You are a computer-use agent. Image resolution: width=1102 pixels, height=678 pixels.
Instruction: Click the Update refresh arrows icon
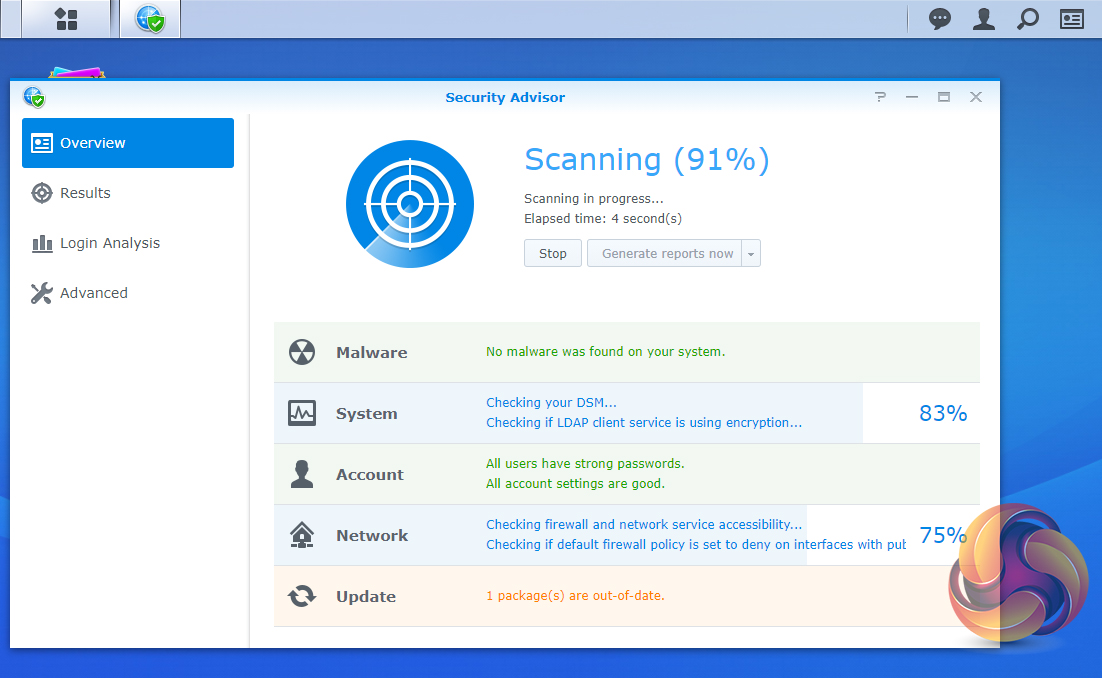point(301,596)
